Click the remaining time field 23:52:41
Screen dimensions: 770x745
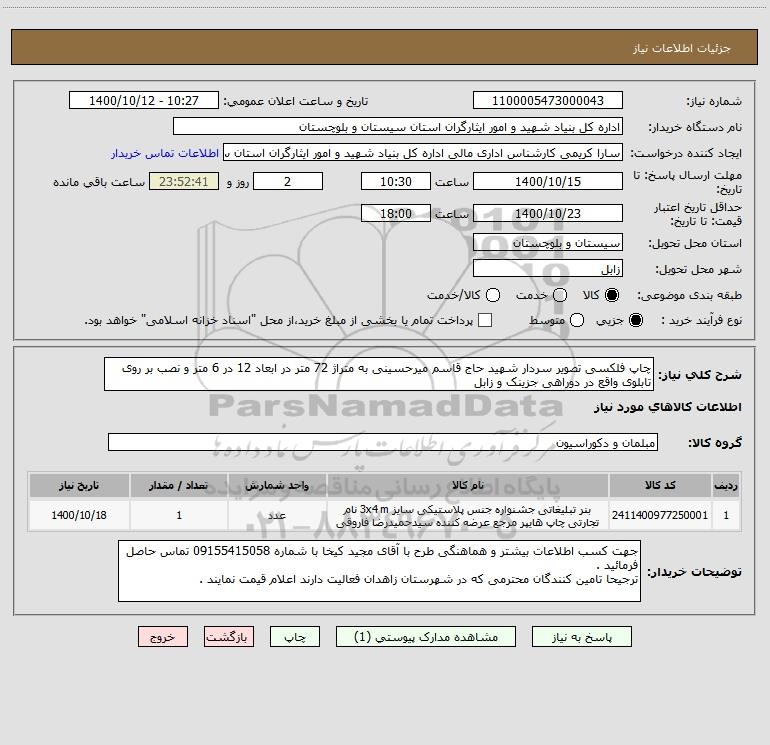coord(184,181)
